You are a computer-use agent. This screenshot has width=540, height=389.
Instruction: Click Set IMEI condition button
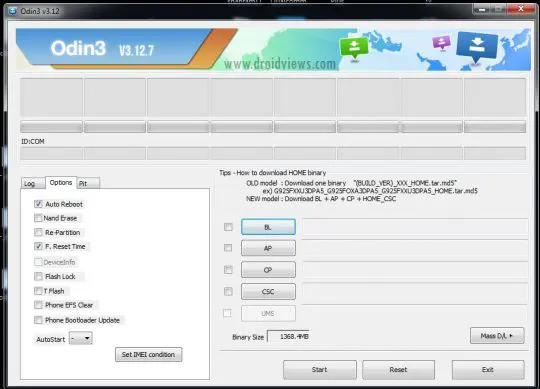tap(148, 355)
